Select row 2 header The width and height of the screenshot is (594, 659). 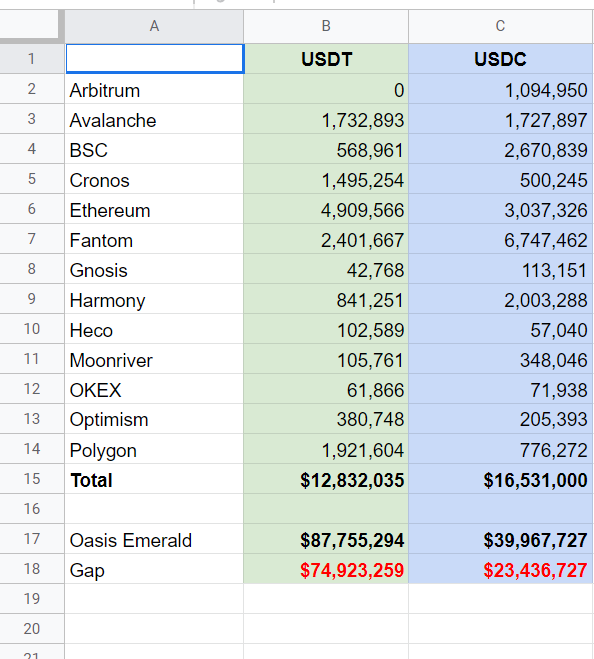(x=32, y=89)
